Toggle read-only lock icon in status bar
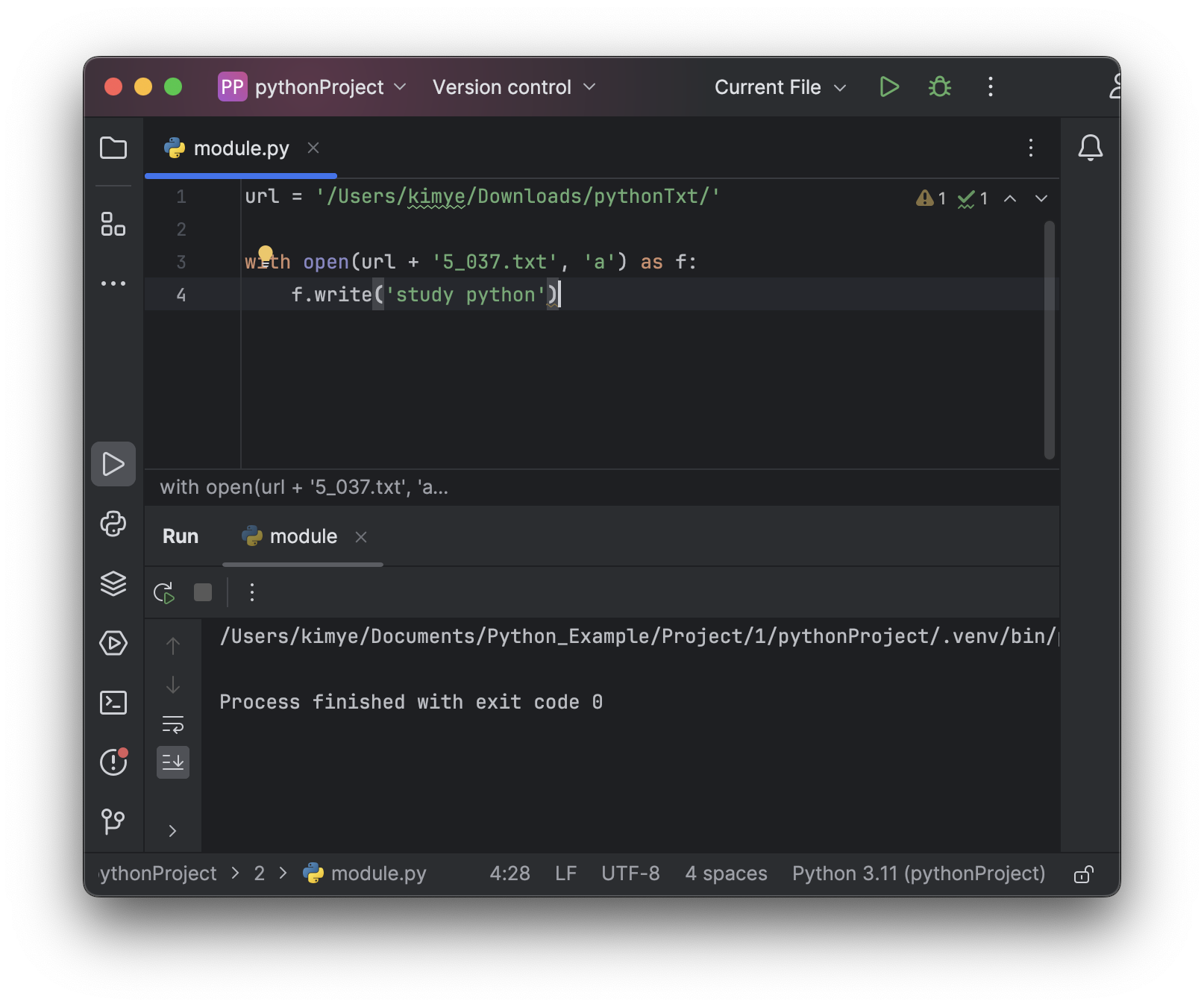The width and height of the screenshot is (1204, 1007). pos(1084,874)
